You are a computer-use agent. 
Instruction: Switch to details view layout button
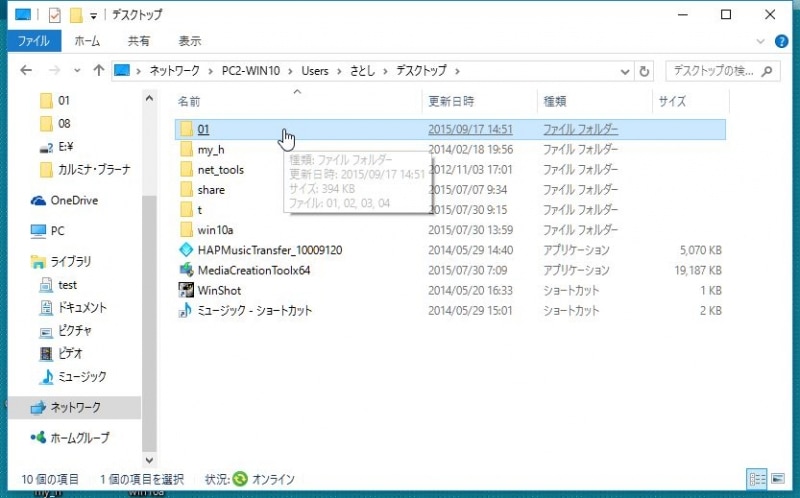pos(757,479)
